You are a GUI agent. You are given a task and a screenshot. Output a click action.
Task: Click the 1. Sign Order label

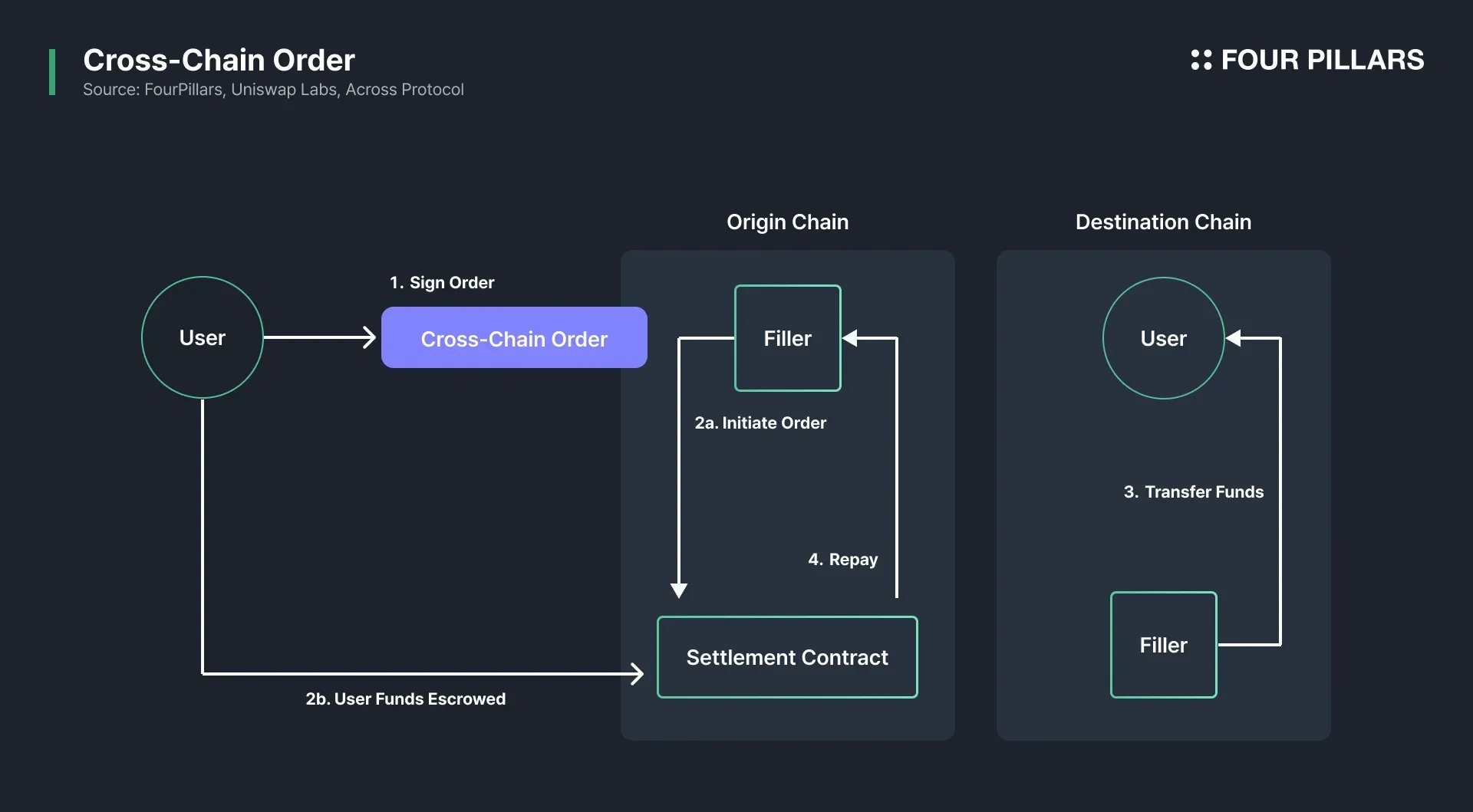(441, 282)
